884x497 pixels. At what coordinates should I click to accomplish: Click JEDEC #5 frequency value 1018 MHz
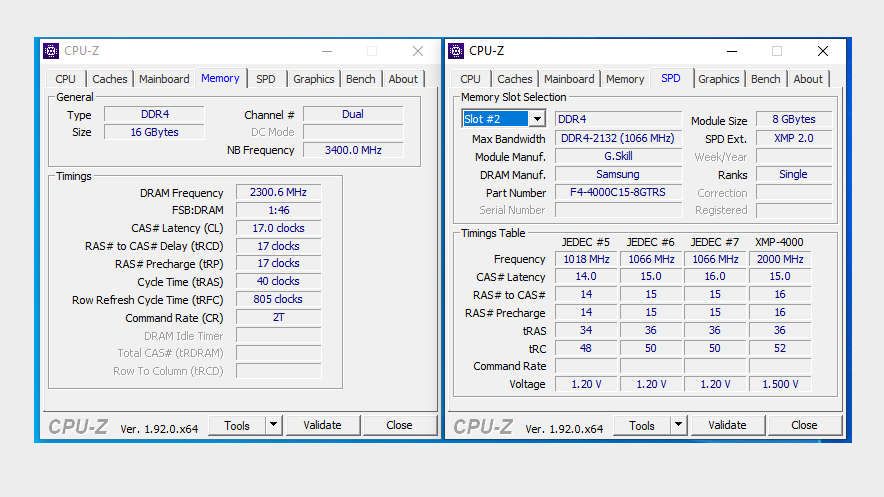pyautogui.click(x=586, y=259)
